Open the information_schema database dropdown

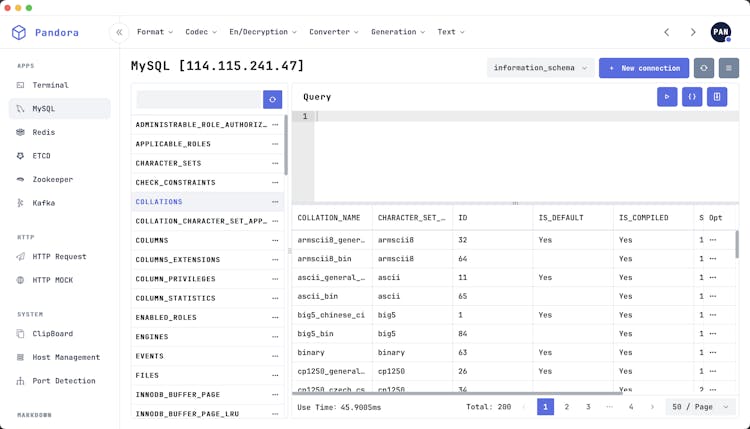pos(540,68)
